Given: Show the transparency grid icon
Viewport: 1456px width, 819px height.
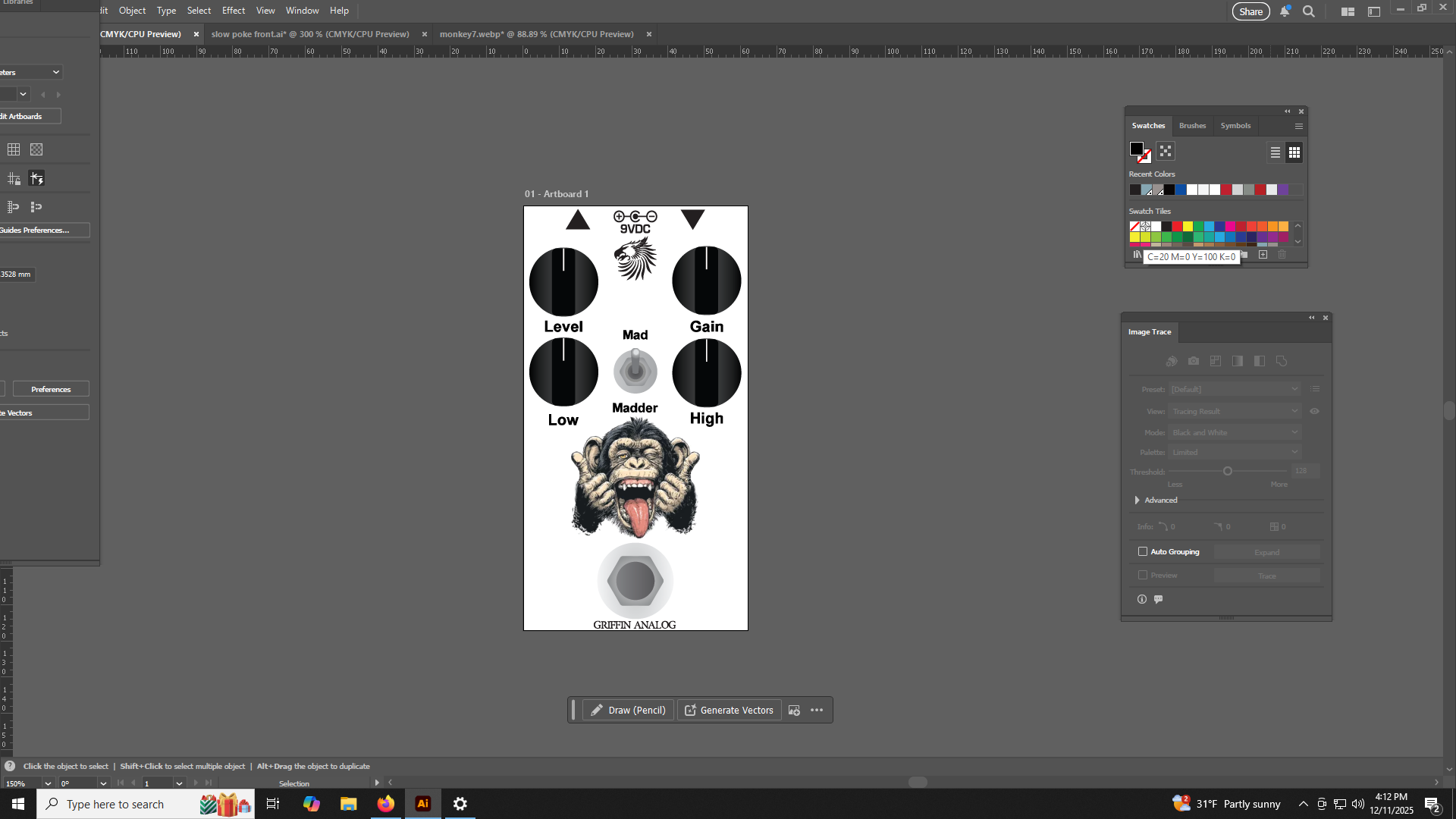Looking at the screenshot, I should coord(36,149).
